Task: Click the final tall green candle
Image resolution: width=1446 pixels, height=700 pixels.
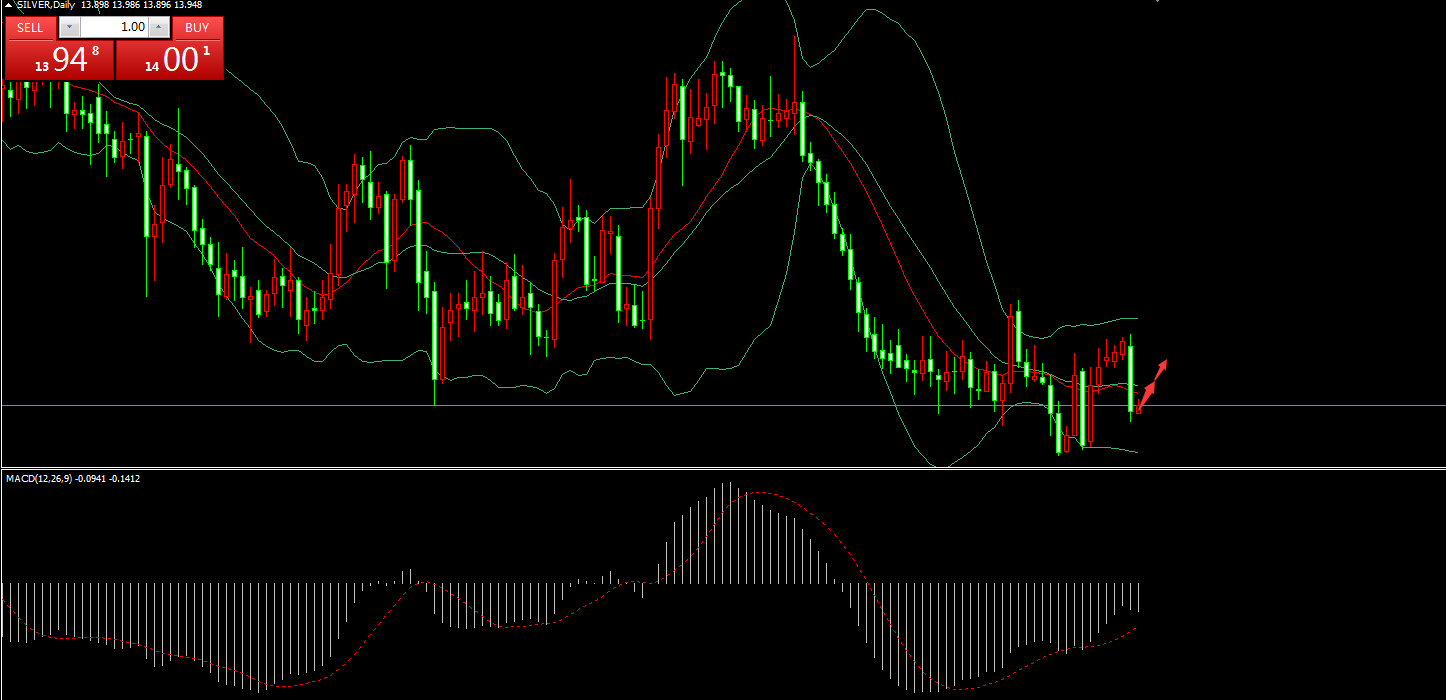Action: pos(1130,378)
